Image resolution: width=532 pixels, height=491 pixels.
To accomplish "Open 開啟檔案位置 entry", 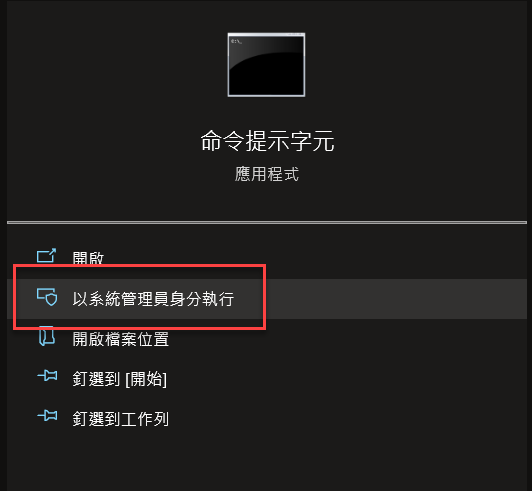I will point(120,339).
